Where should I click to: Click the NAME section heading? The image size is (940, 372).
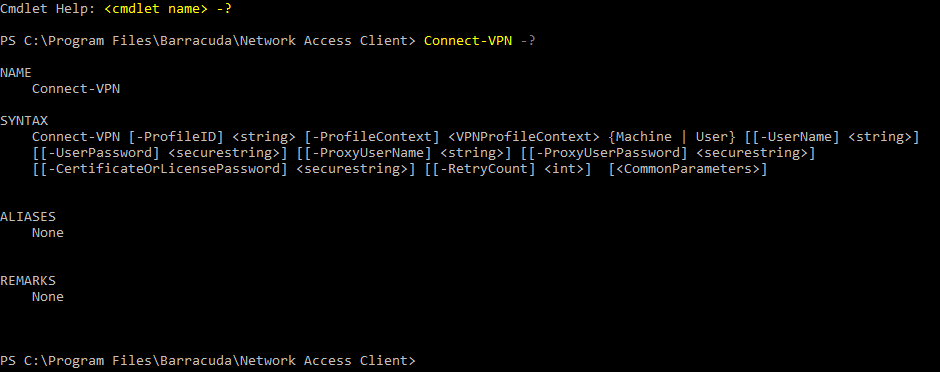click(x=16, y=72)
